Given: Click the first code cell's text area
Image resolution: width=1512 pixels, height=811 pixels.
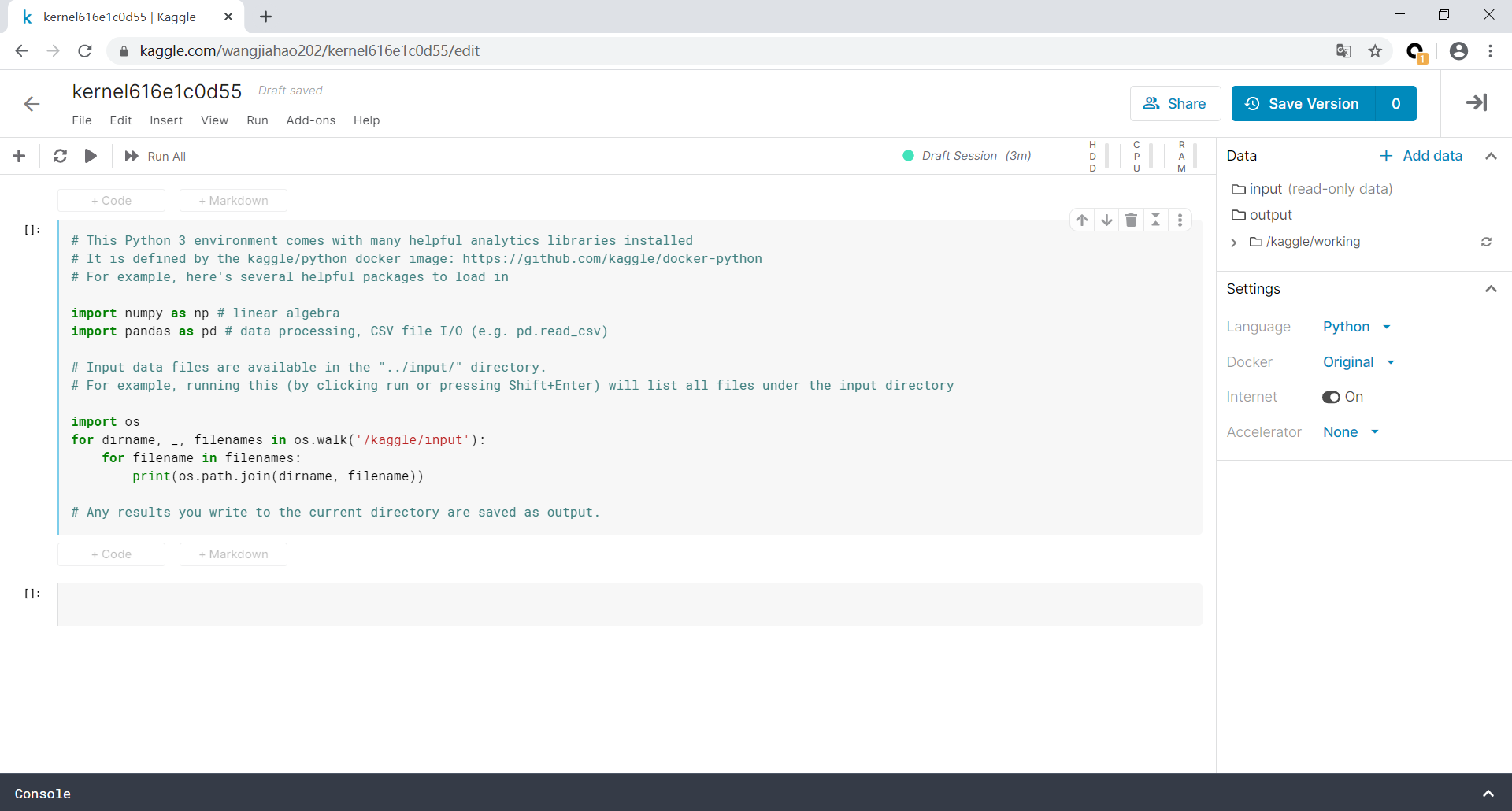Looking at the screenshot, I should [x=630, y=377].
